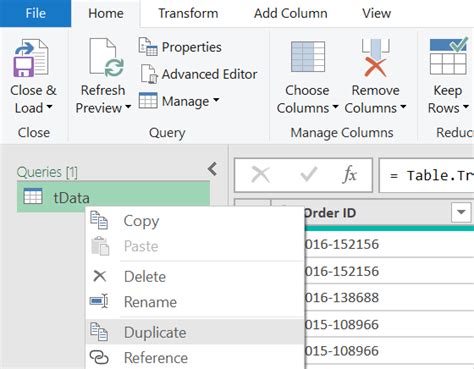Click the Delete X icon in context menu

coord(100,276)
